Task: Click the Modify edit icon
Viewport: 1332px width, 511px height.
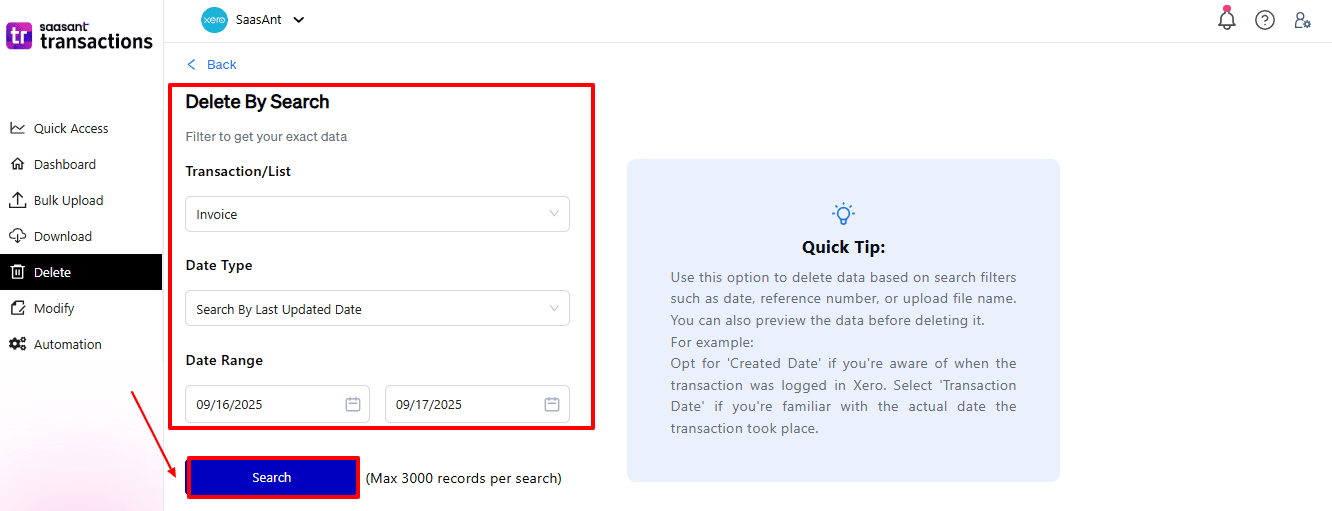Action: 17,308
